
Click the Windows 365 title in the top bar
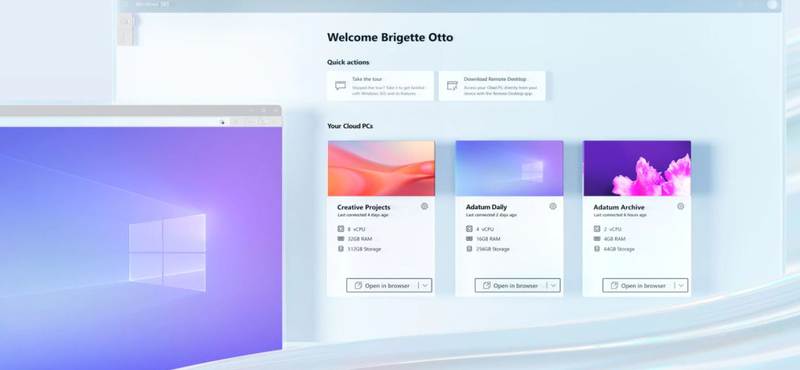(x=152, y=5)
